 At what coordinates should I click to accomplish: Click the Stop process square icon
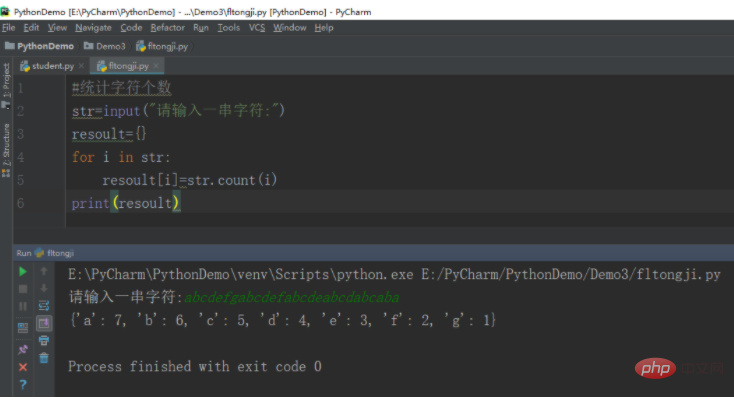(23, 289)
